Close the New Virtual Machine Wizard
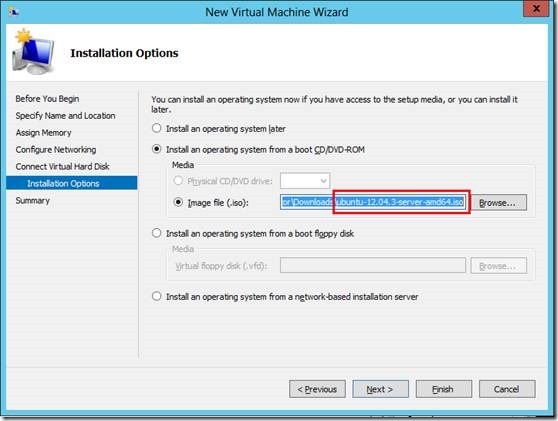 point(536,9)
